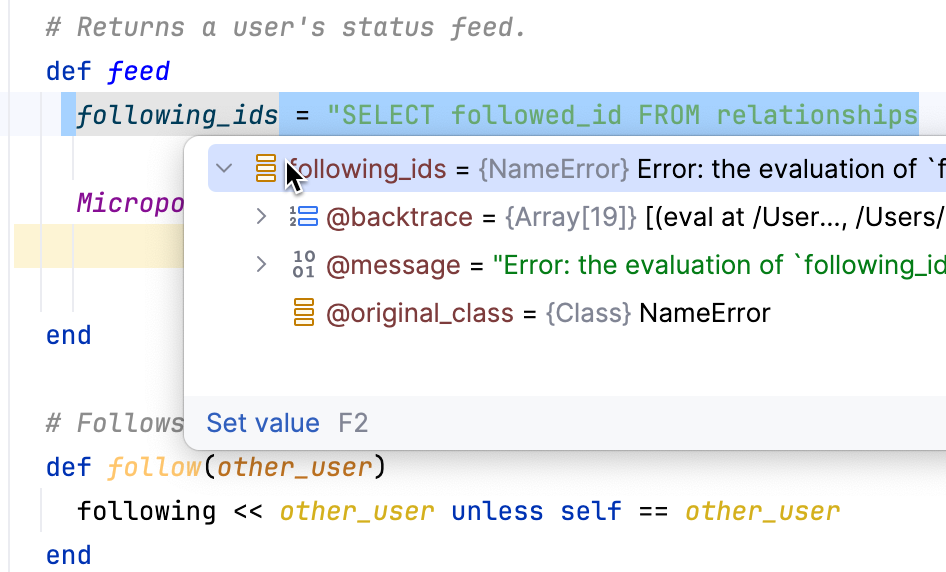This screenshot has width=946, height=572.
Task: Expand the @message string entry
Action: (x=261, y=265)
